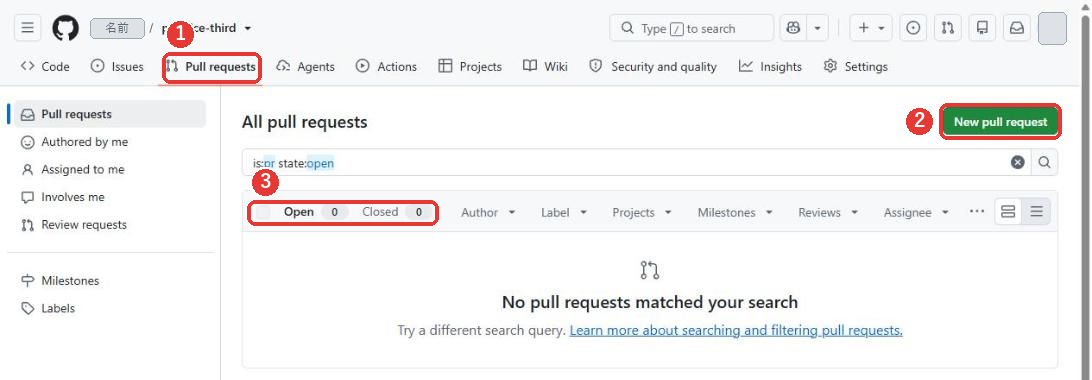The height and width of the screenshot is (380, 1092).
Task: Open the Projects tab
Action: 470,67
